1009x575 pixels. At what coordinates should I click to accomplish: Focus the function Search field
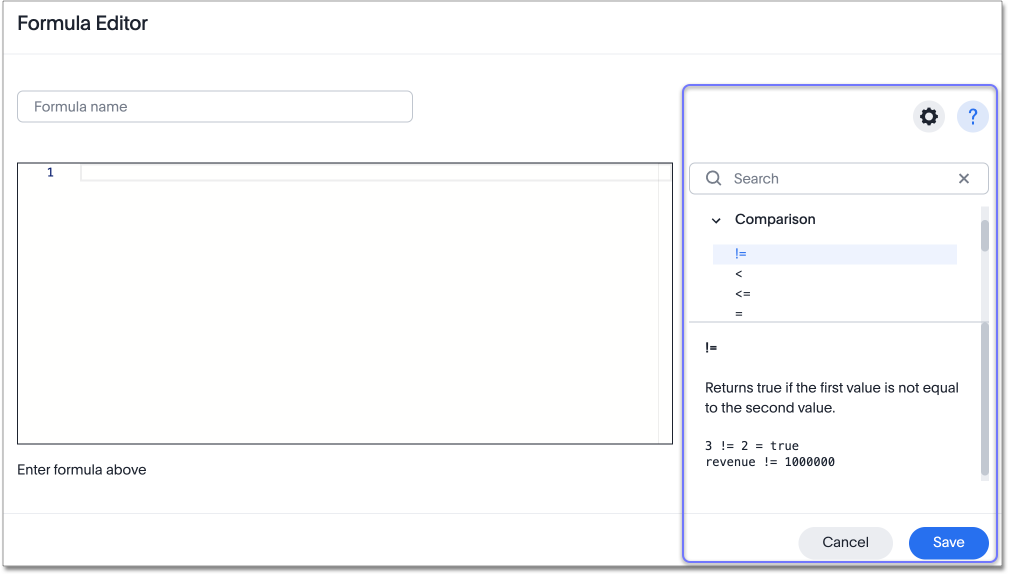tap(840, 179)
